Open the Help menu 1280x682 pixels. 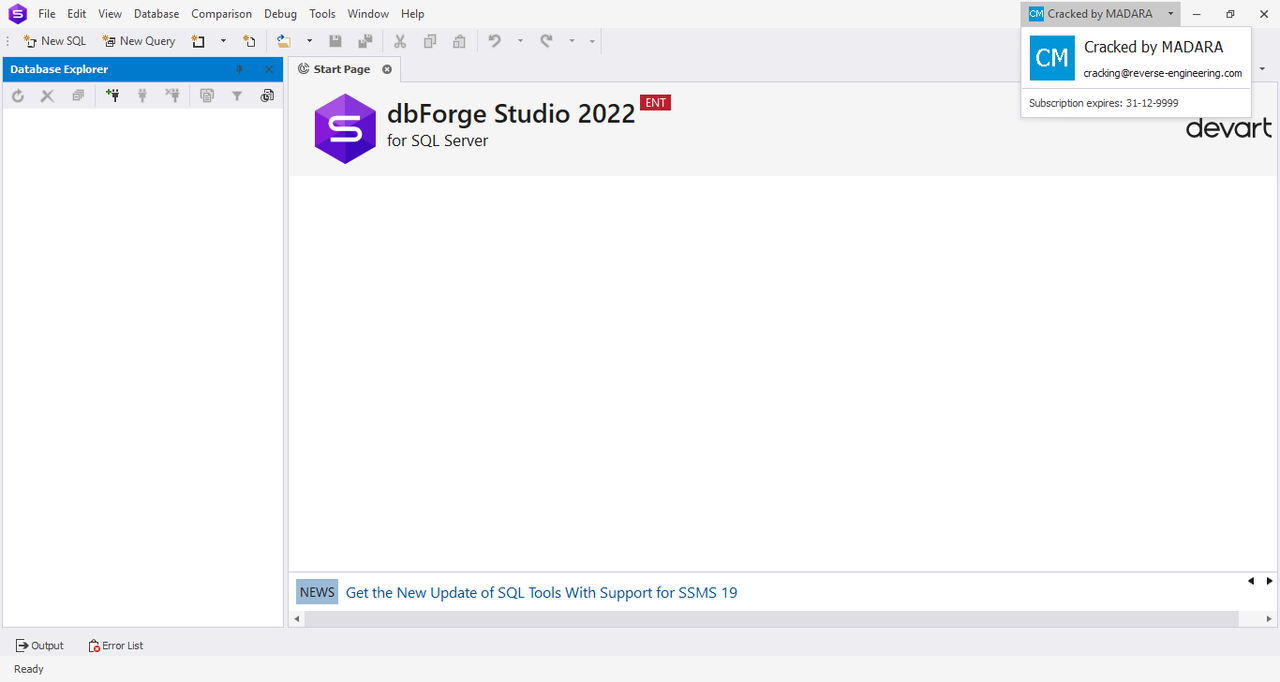pos(413,14)
